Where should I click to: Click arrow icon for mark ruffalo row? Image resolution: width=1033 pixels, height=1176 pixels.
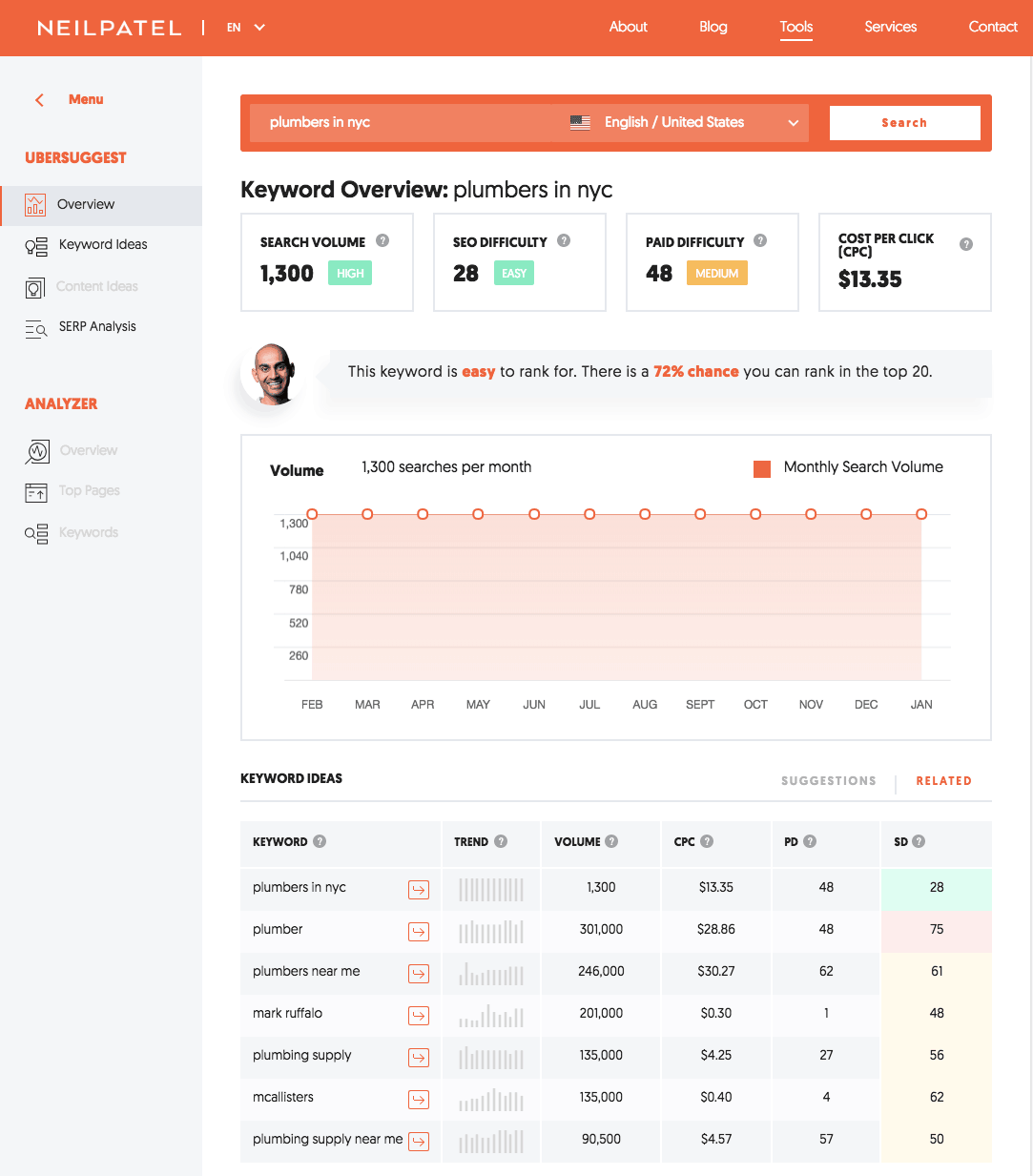[419, 1016]
